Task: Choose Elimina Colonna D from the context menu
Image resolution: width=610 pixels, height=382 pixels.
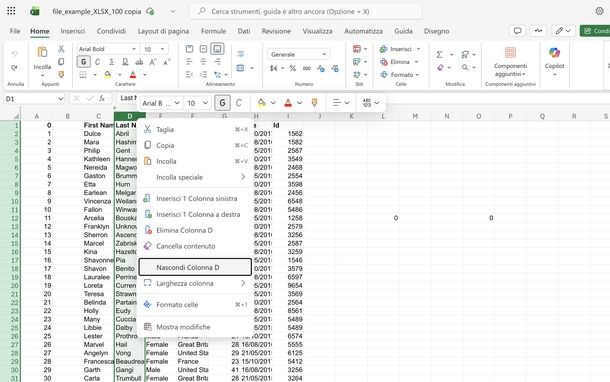Action: click(195, 230)
